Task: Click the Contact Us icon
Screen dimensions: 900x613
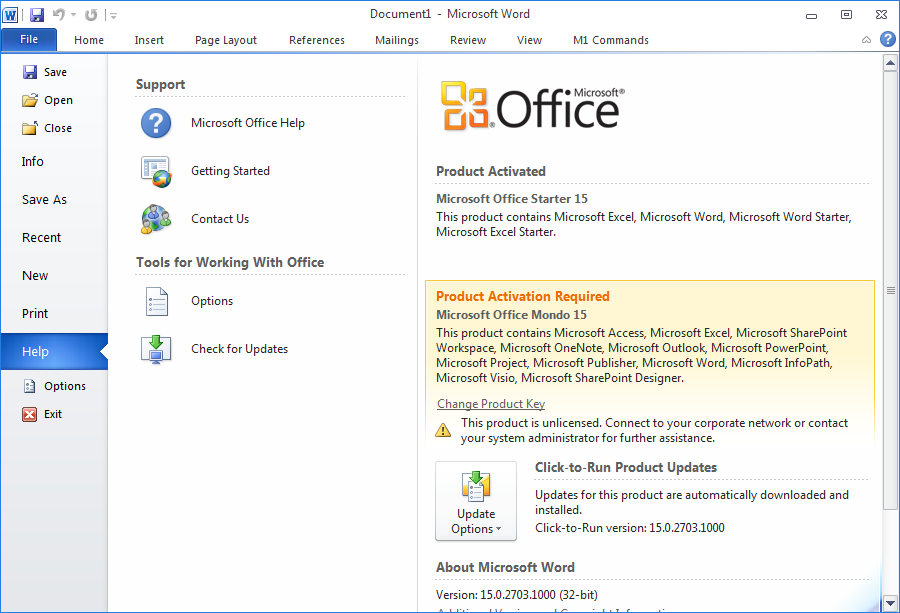Action: 156,219
